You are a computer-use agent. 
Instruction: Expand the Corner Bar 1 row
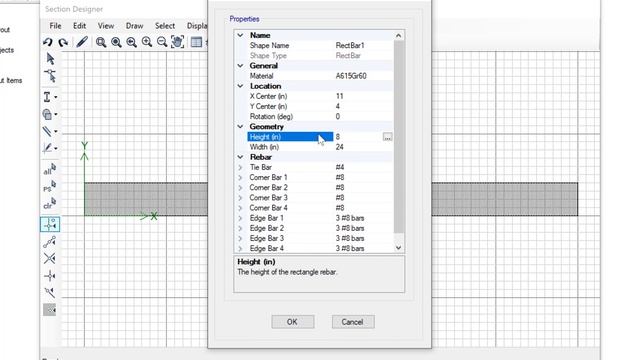pyautogui.click(x=240, y=178)
